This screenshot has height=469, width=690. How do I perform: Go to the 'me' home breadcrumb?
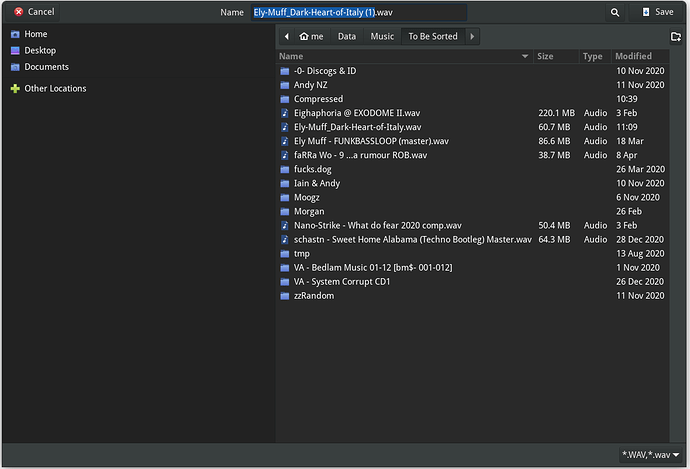312,37
